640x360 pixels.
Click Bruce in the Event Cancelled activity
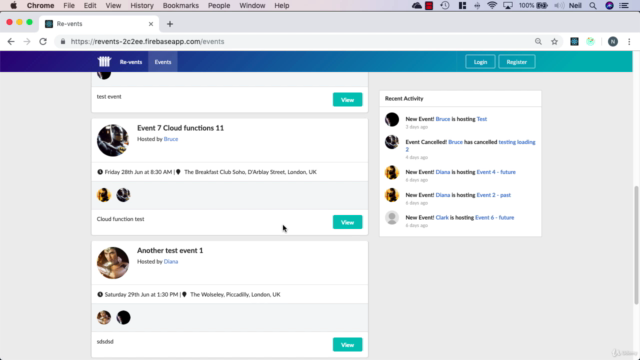(455, 142)
